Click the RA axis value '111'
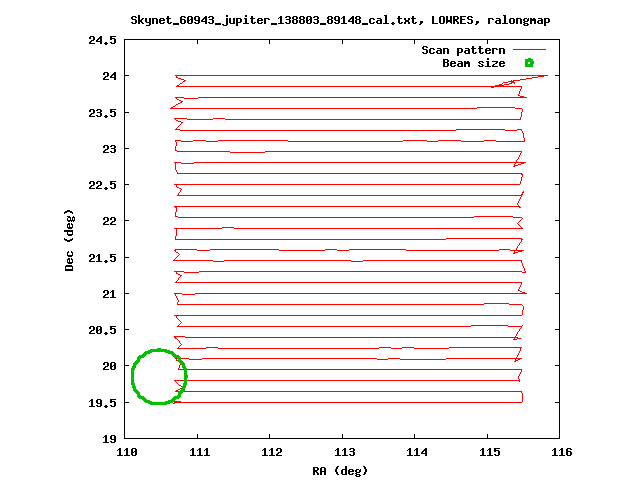Image resolution: width=640 pixels, height=480 pixels. tap(200, 452)
